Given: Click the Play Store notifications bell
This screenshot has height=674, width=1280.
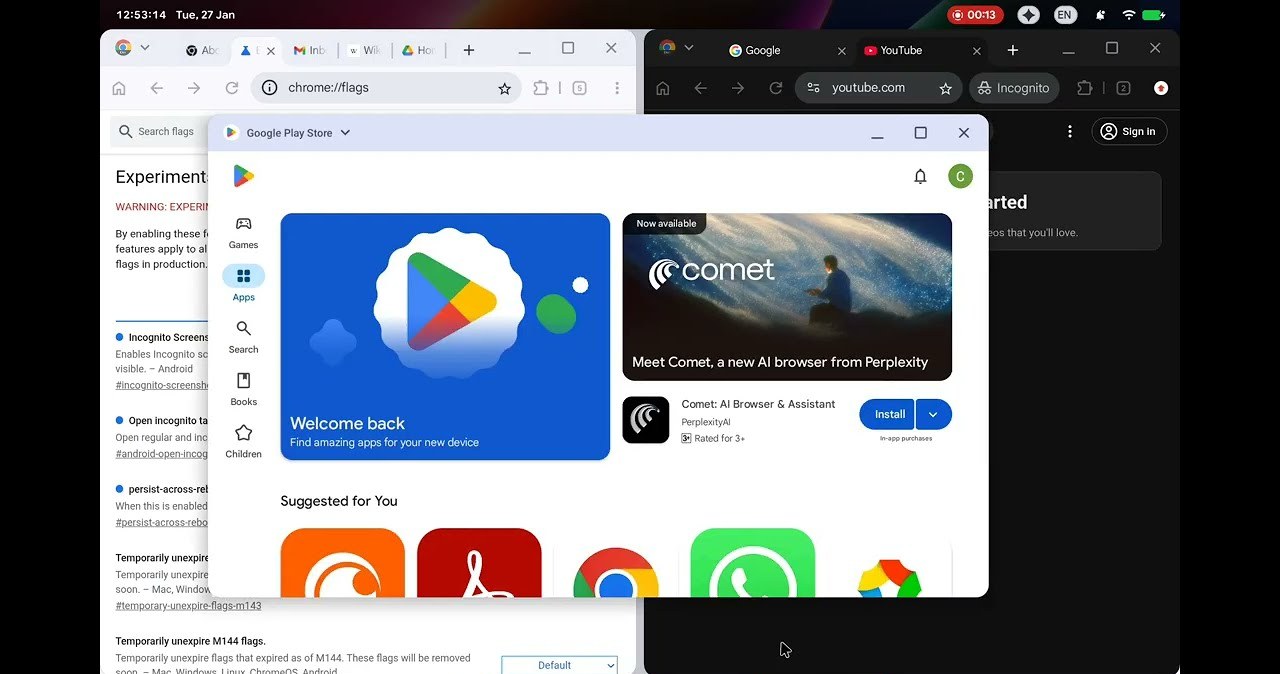Looking at the screenshot, I should click(x=920, y=176).
